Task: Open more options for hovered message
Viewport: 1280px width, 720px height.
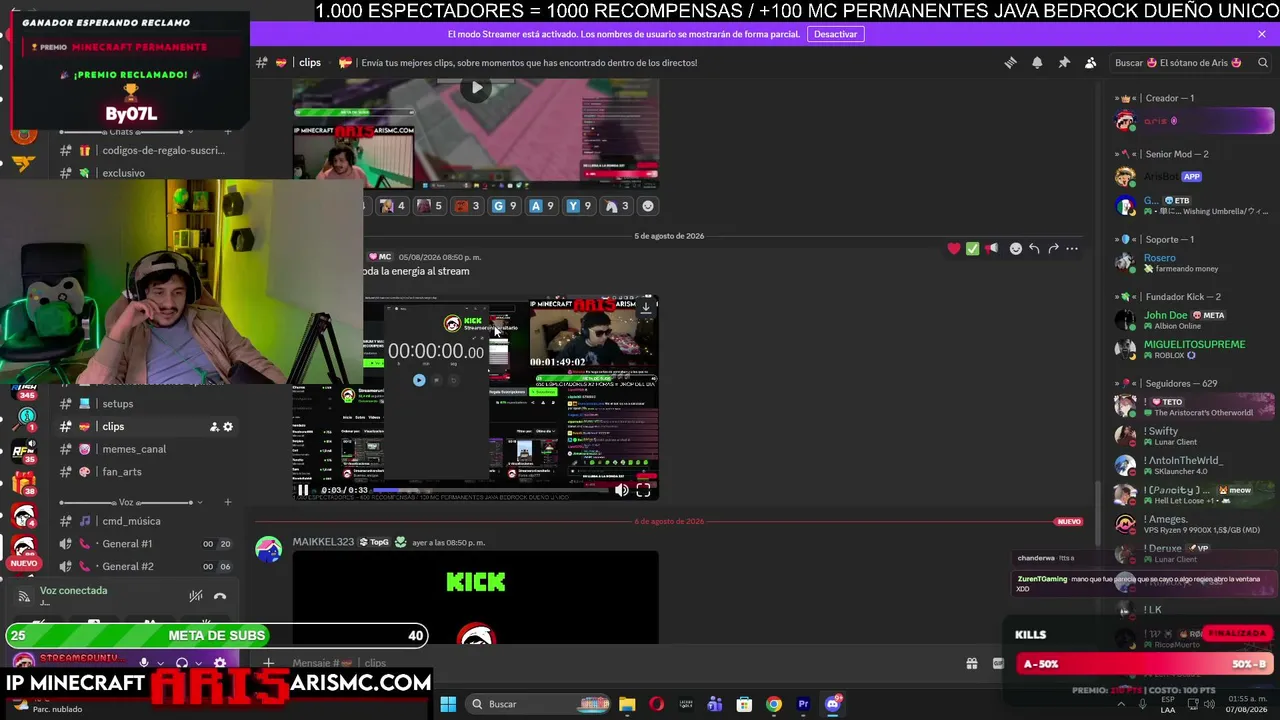Action: coord(1072,248)
